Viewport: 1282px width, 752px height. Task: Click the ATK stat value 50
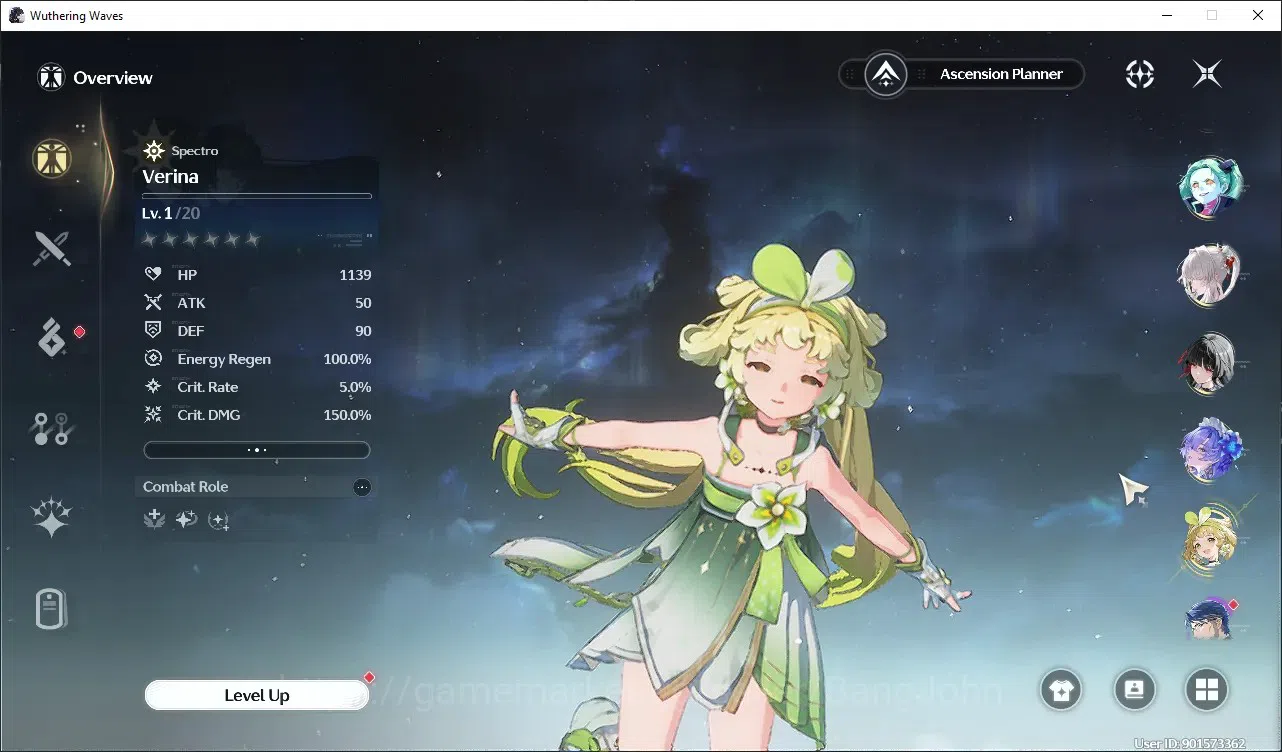(363, 303)
